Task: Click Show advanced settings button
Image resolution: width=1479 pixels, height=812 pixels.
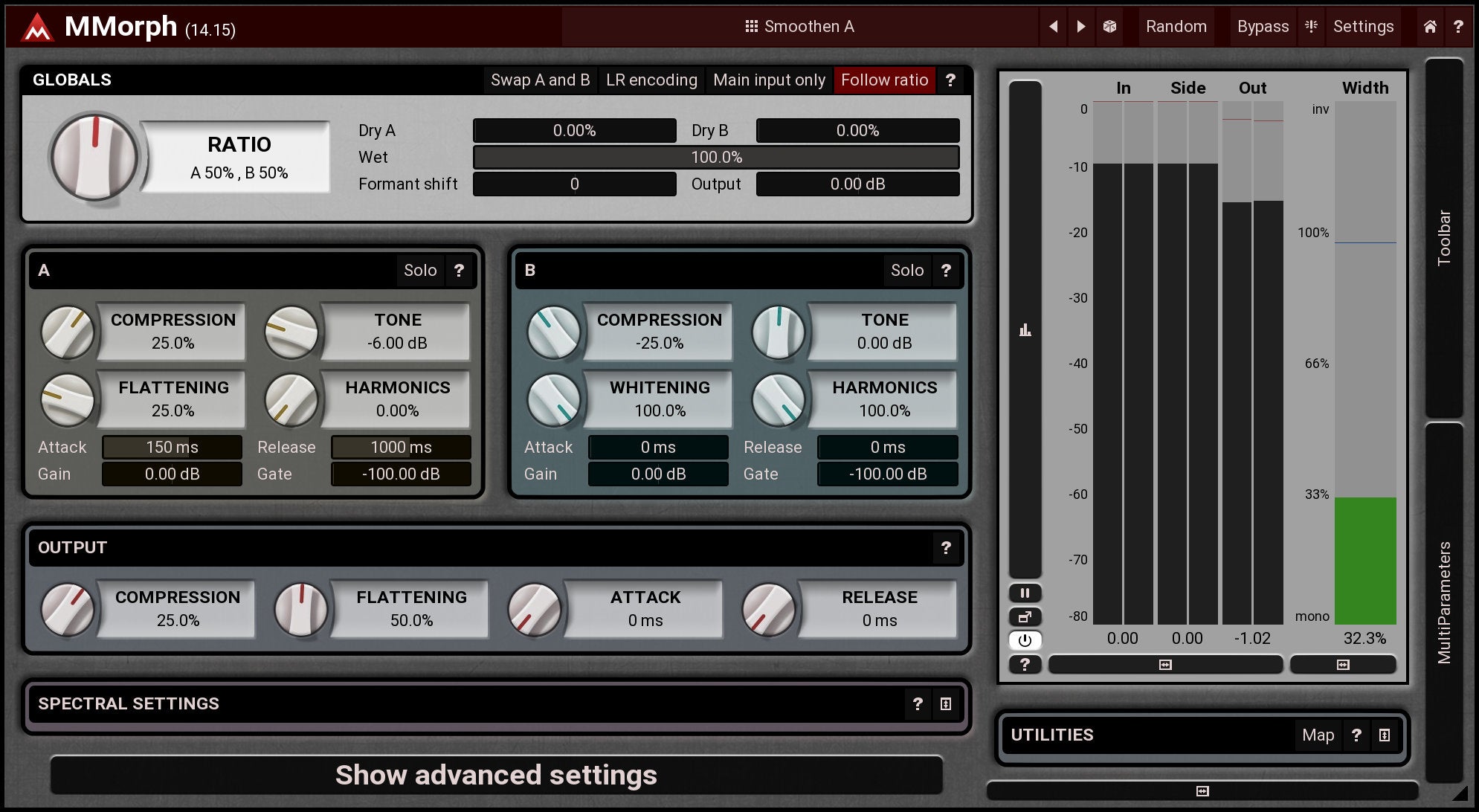Action: coord(496,775)
